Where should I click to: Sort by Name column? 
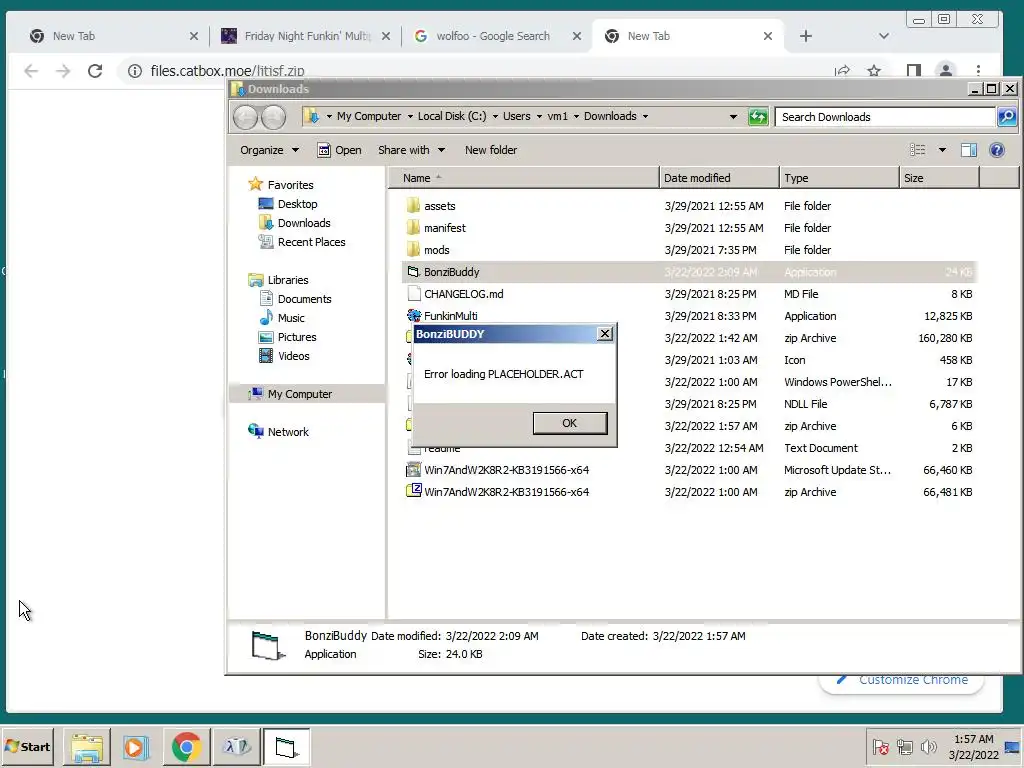click(524, 178)
